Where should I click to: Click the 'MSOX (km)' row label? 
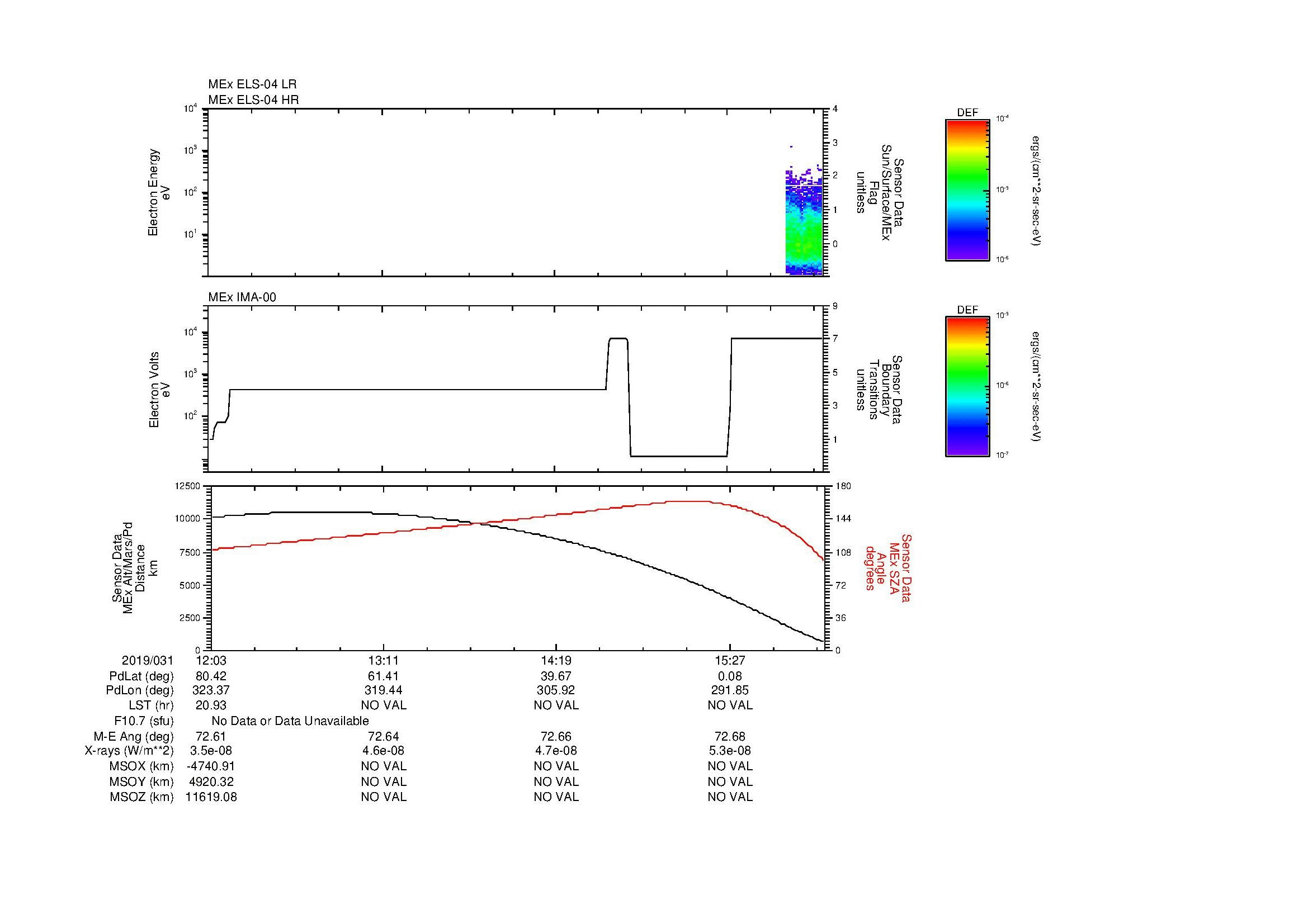tap(142, 766)
